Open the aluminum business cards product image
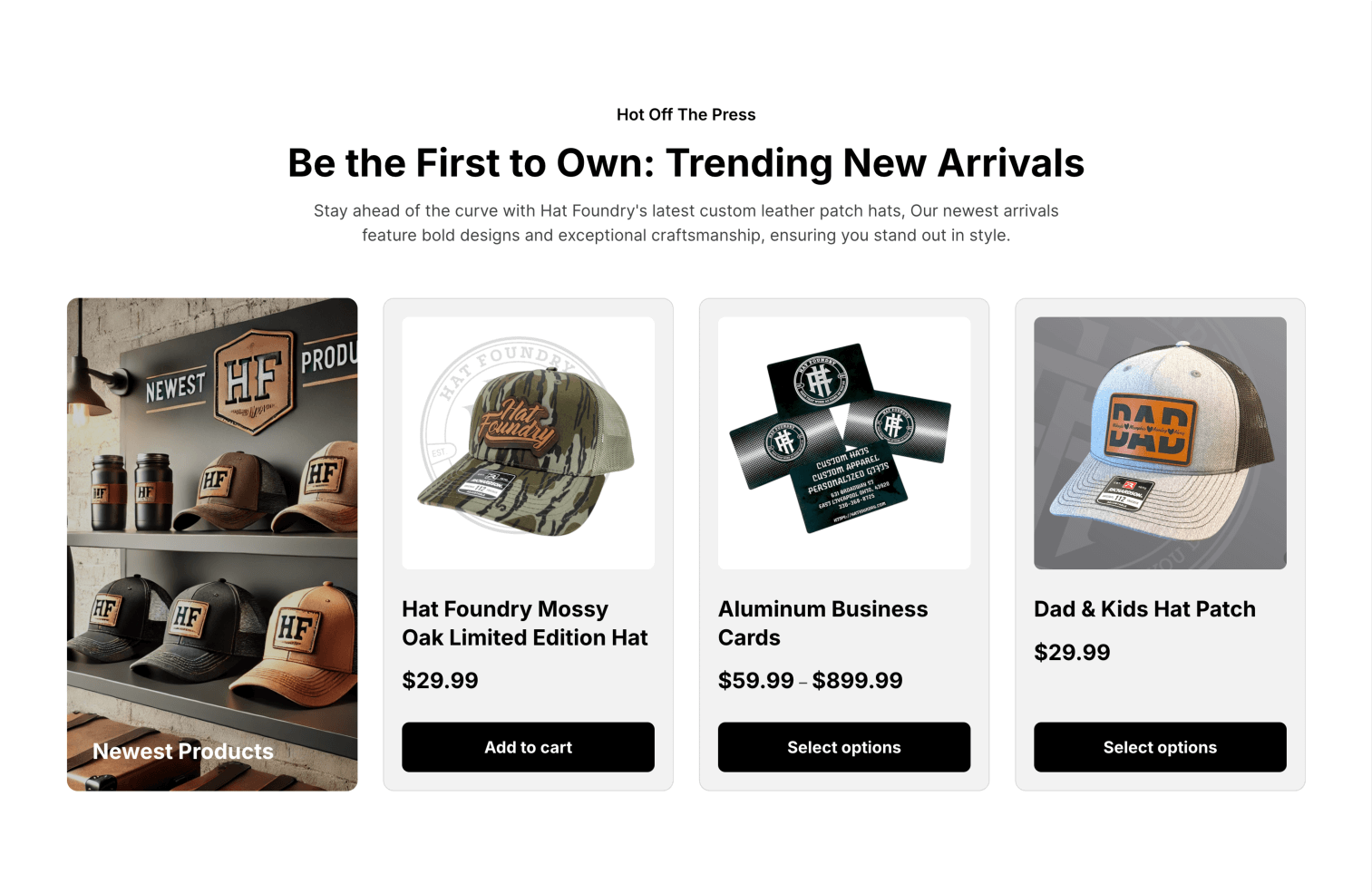 pyautogui.click(x=844, y=443)
